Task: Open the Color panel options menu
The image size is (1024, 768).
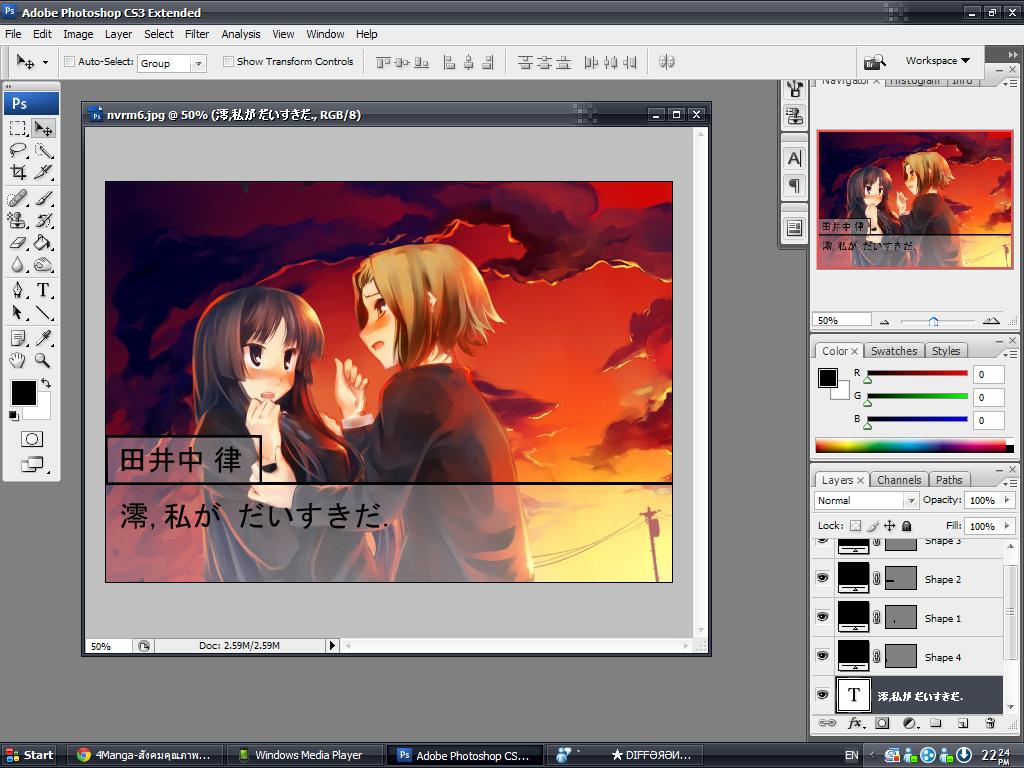Action: [1010, 354]
